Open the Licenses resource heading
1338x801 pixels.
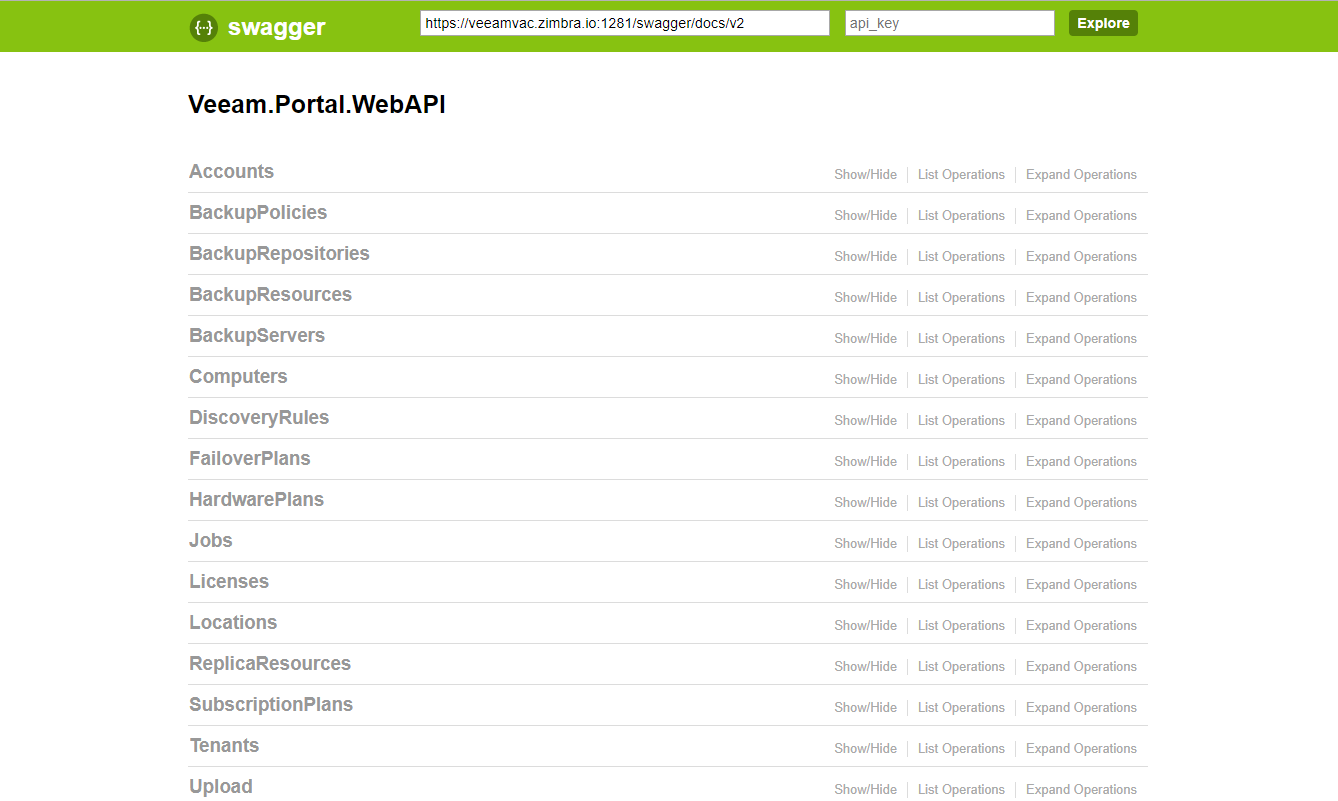229,582
